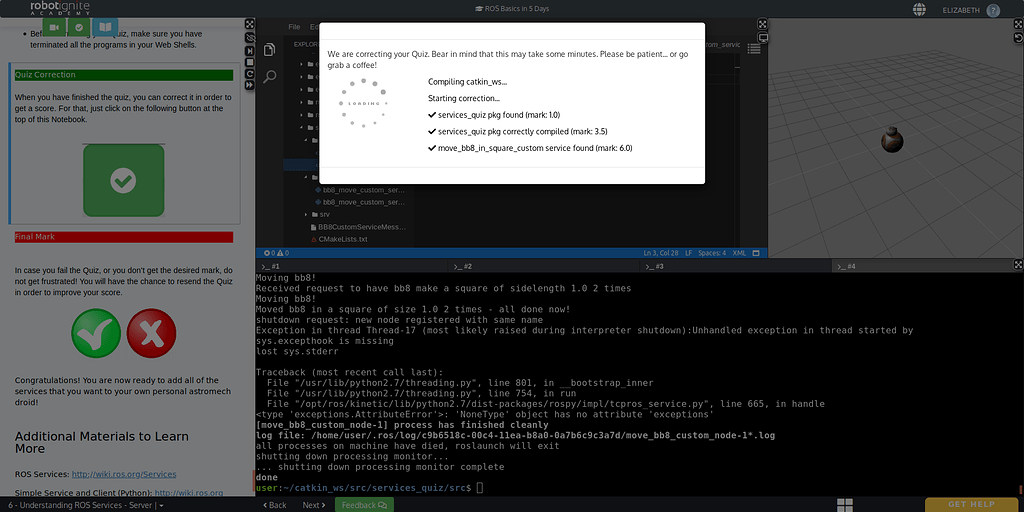
Task: Click the large green quiz correction button
Action: (123, 180)
